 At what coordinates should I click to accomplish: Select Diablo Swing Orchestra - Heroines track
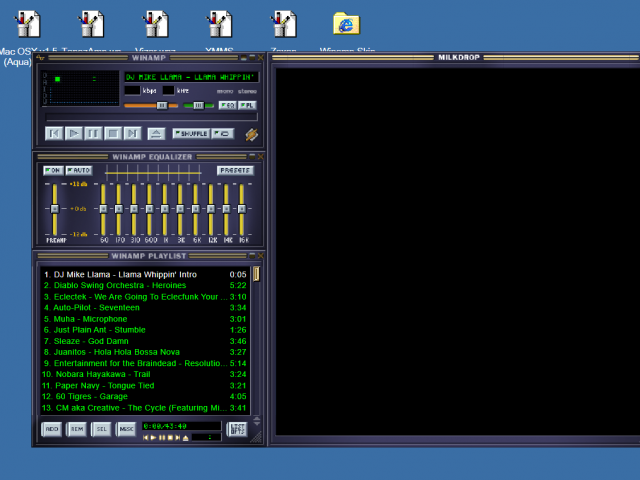point(145,285)
